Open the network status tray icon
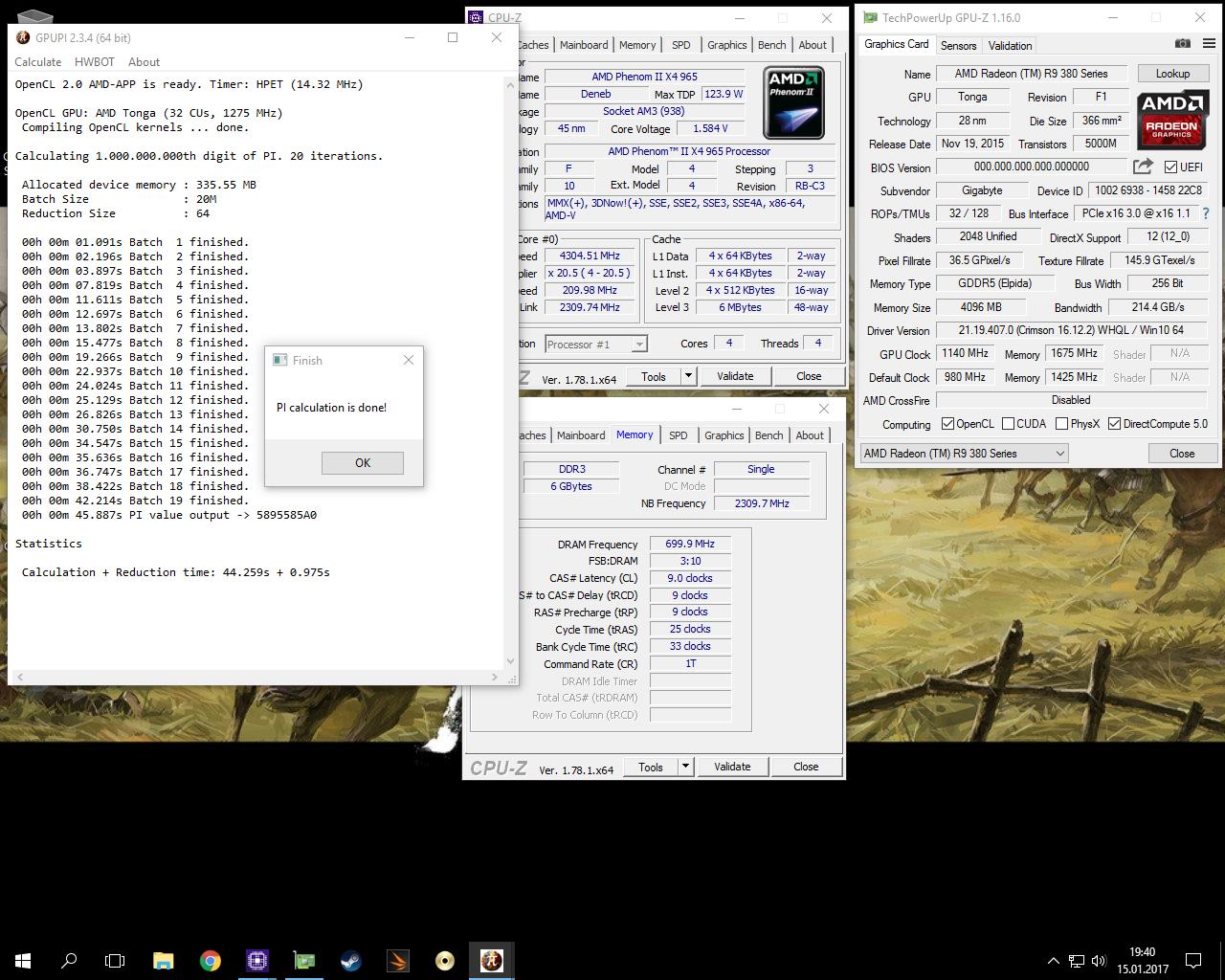1225x980 pixels. (x=1077, y=961)
